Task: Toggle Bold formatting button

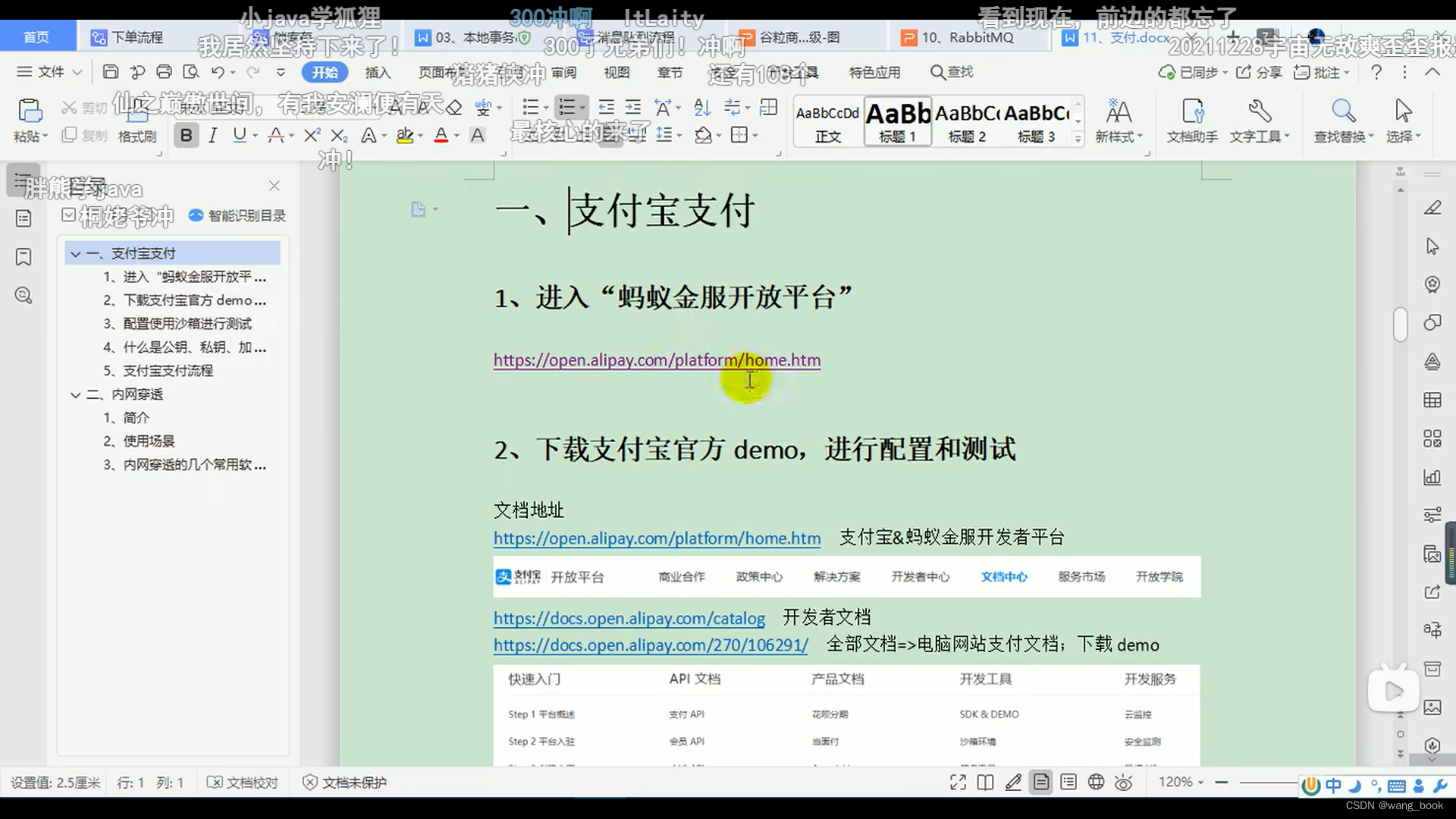Action: pos(186,136)
